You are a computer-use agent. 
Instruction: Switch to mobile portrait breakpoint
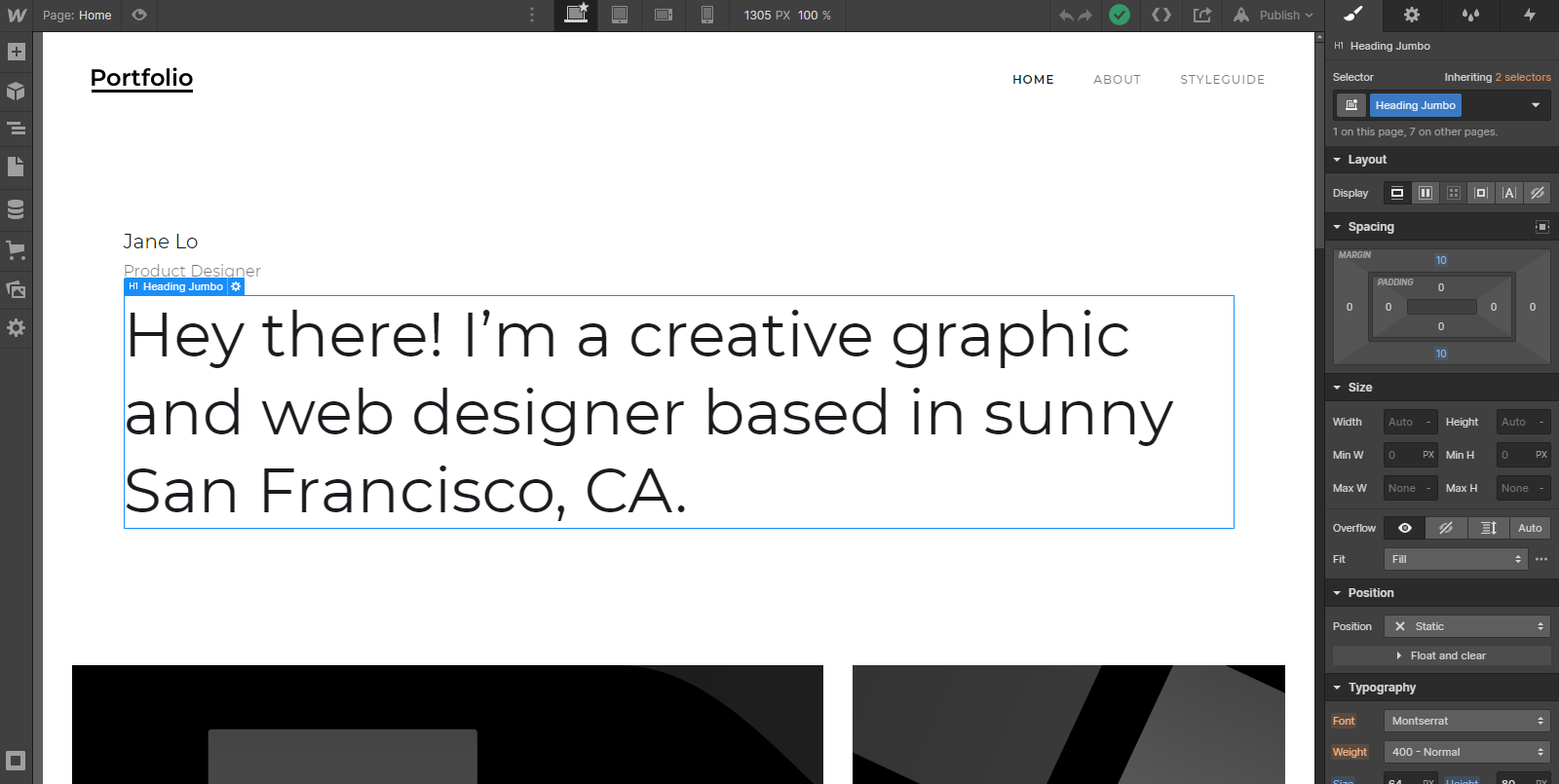pos(707,15)
